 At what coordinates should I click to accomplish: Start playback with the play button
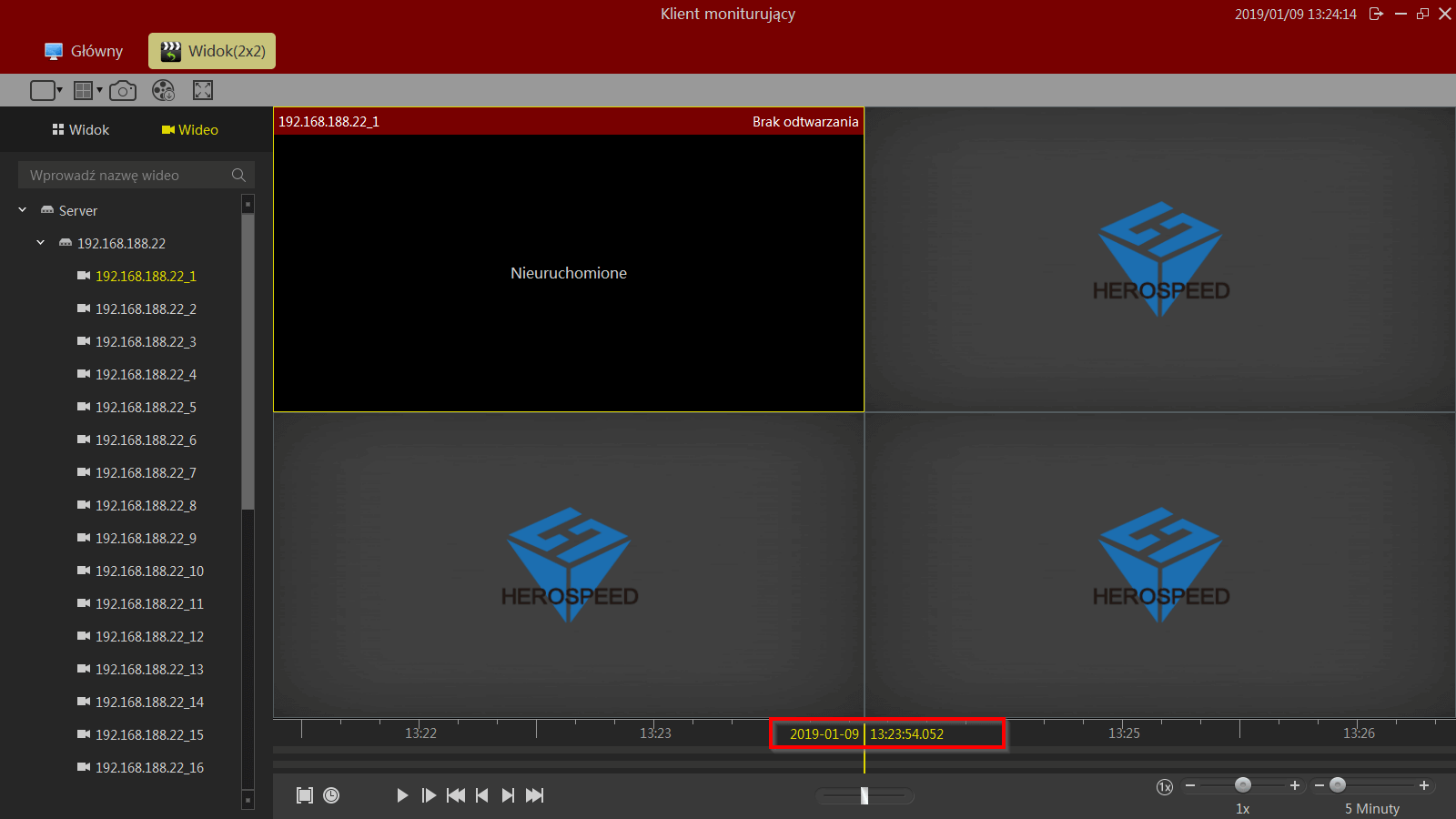pyautogui.click(x=402, y=795)
